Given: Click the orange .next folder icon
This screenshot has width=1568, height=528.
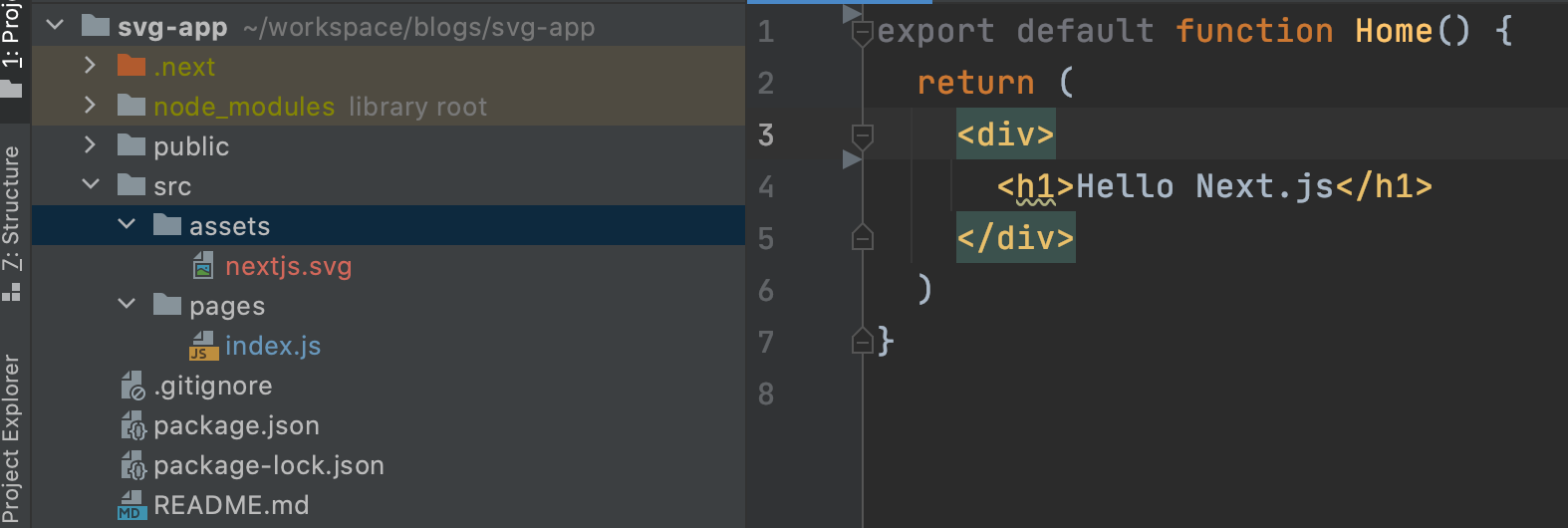Looking at the screenshot, I should pyautogui.click(x=131, y=67).
